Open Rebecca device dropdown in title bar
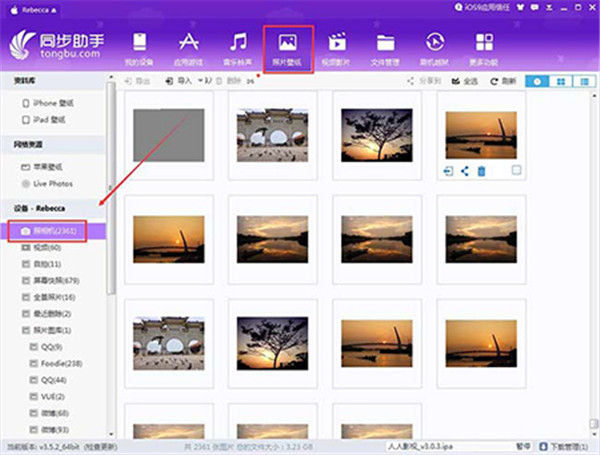 tap(32, 7)
